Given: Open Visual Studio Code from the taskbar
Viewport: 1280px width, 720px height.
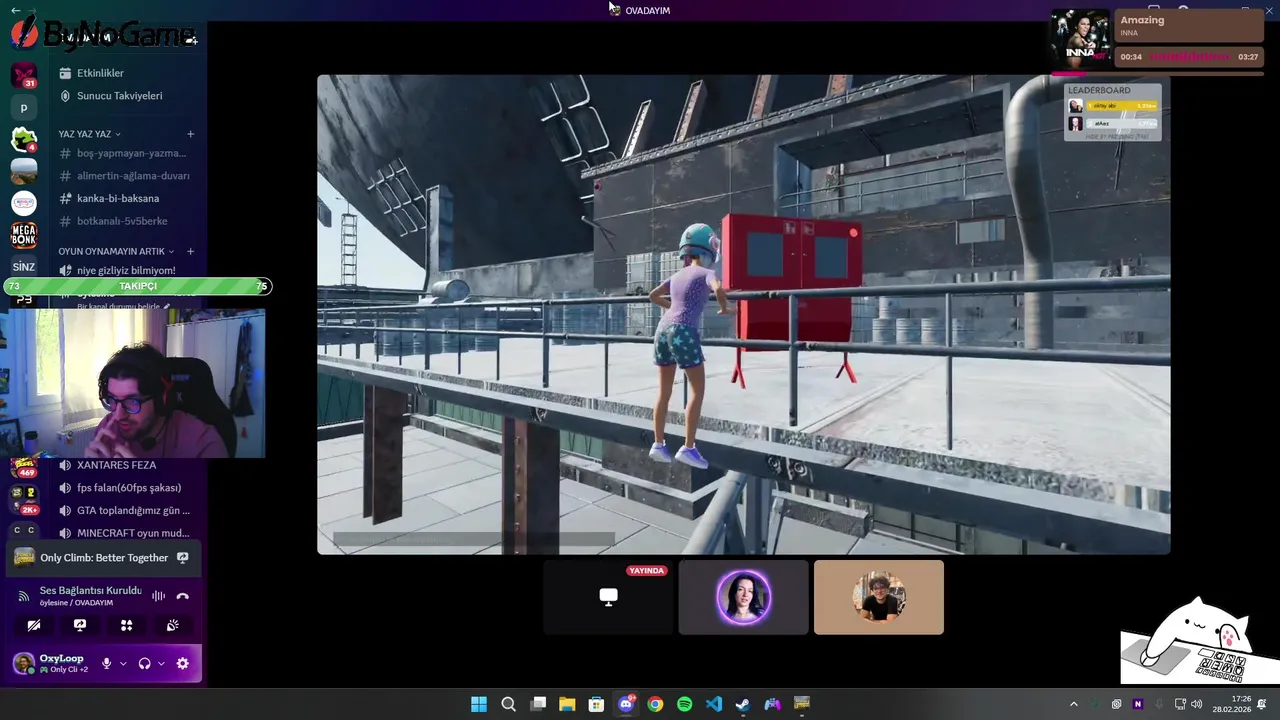Looking at the screenshot, I should coord(714,704).
